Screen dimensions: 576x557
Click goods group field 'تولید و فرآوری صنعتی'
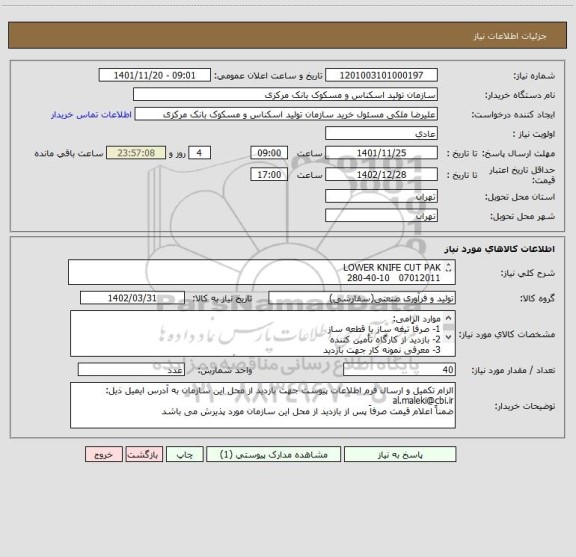pos(362,298)
